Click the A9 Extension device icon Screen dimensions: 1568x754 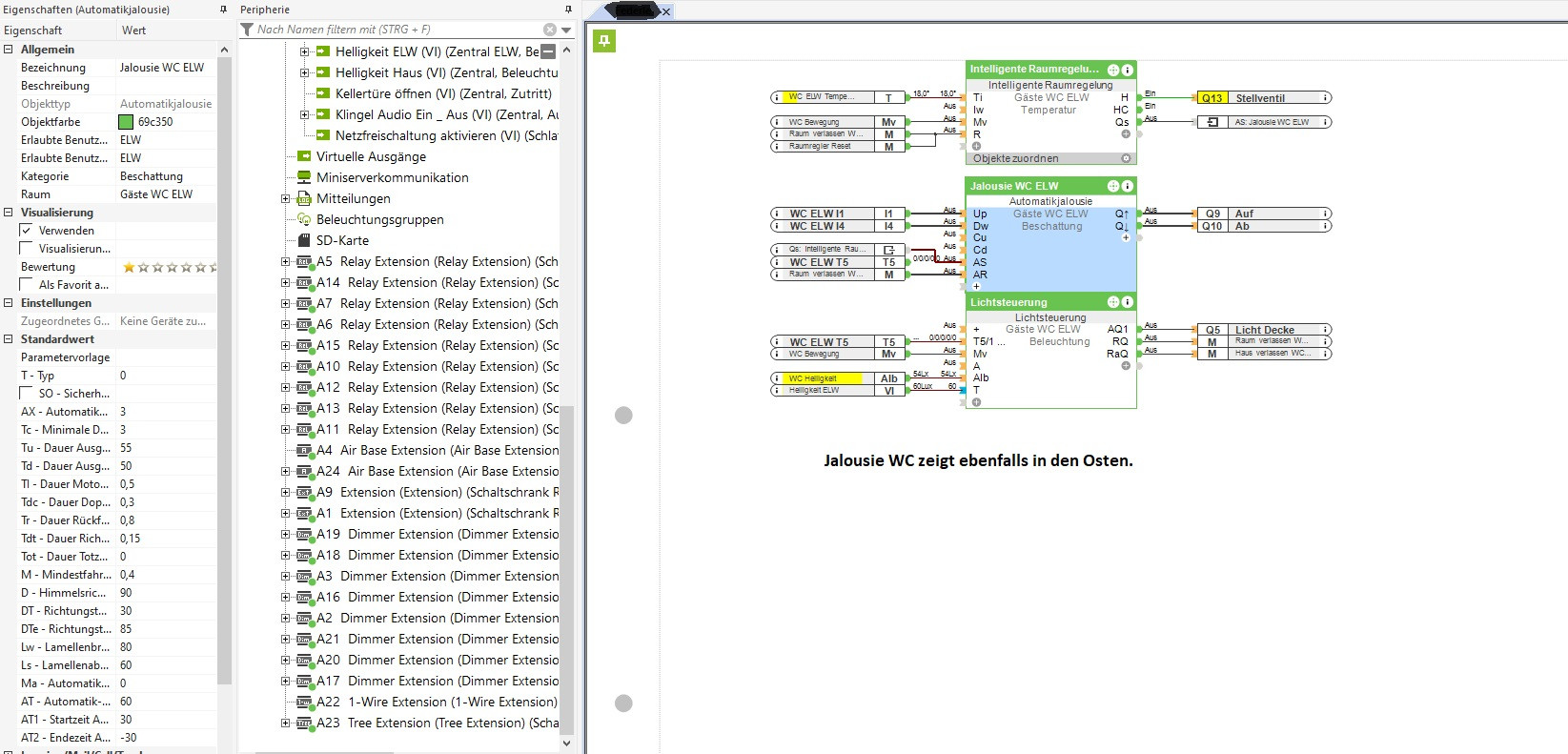point(304,492)
